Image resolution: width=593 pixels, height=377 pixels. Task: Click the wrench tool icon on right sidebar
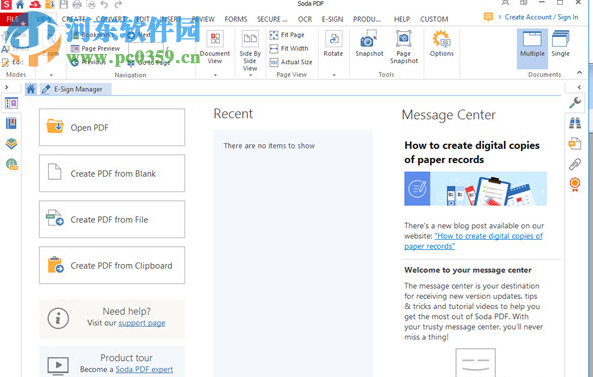pos(575,102)
